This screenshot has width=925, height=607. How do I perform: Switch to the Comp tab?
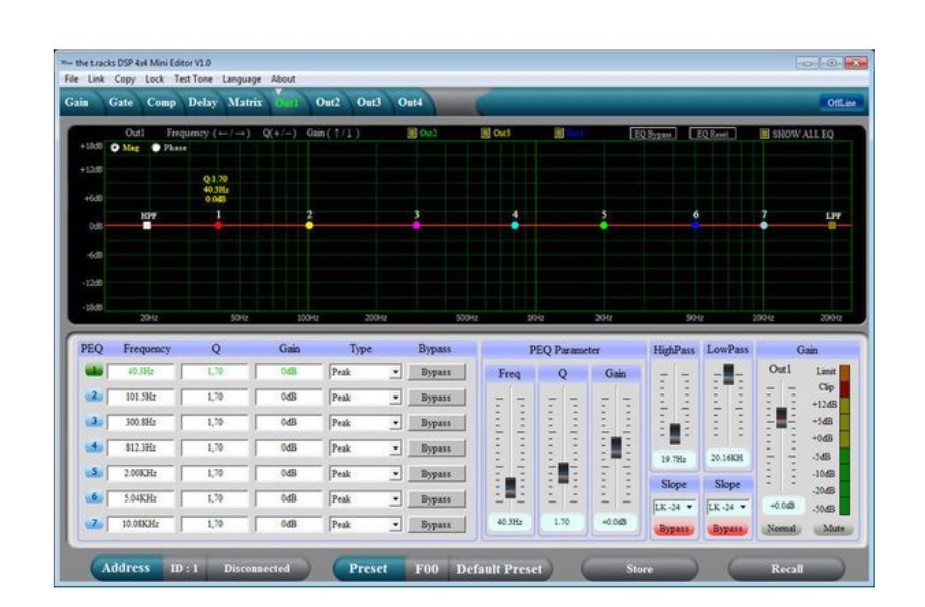click(161, 102)
